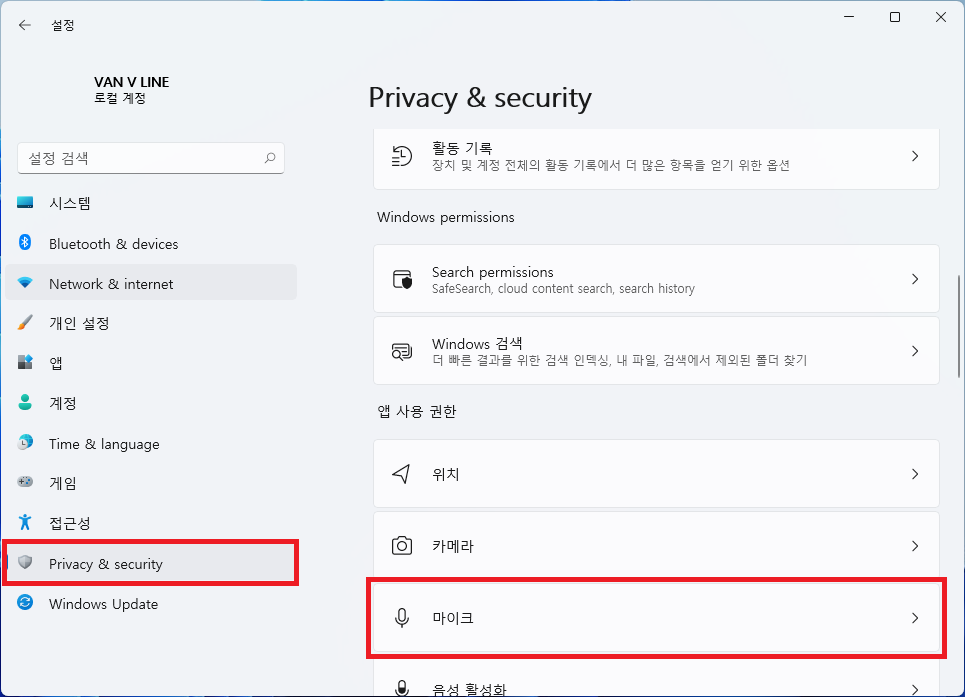The width and height of the screenshot is (965, 697).
Task: Click the Network wifi icon
Action: [x=25, y=282]
